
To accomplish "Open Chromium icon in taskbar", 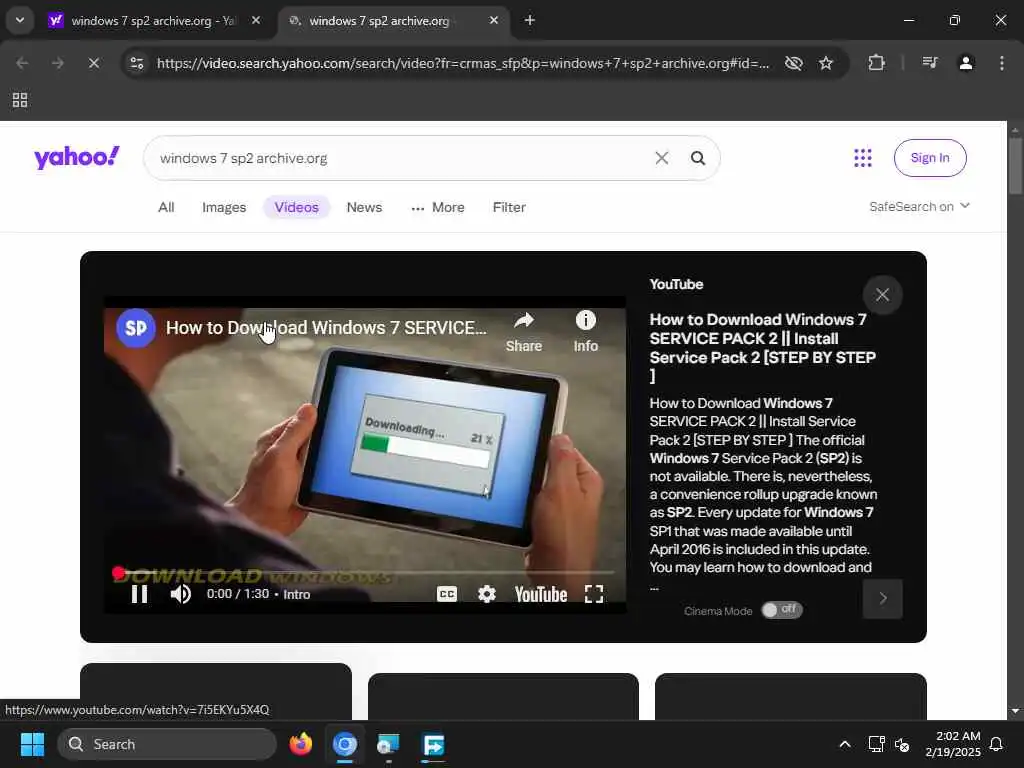I will point(345,744).
